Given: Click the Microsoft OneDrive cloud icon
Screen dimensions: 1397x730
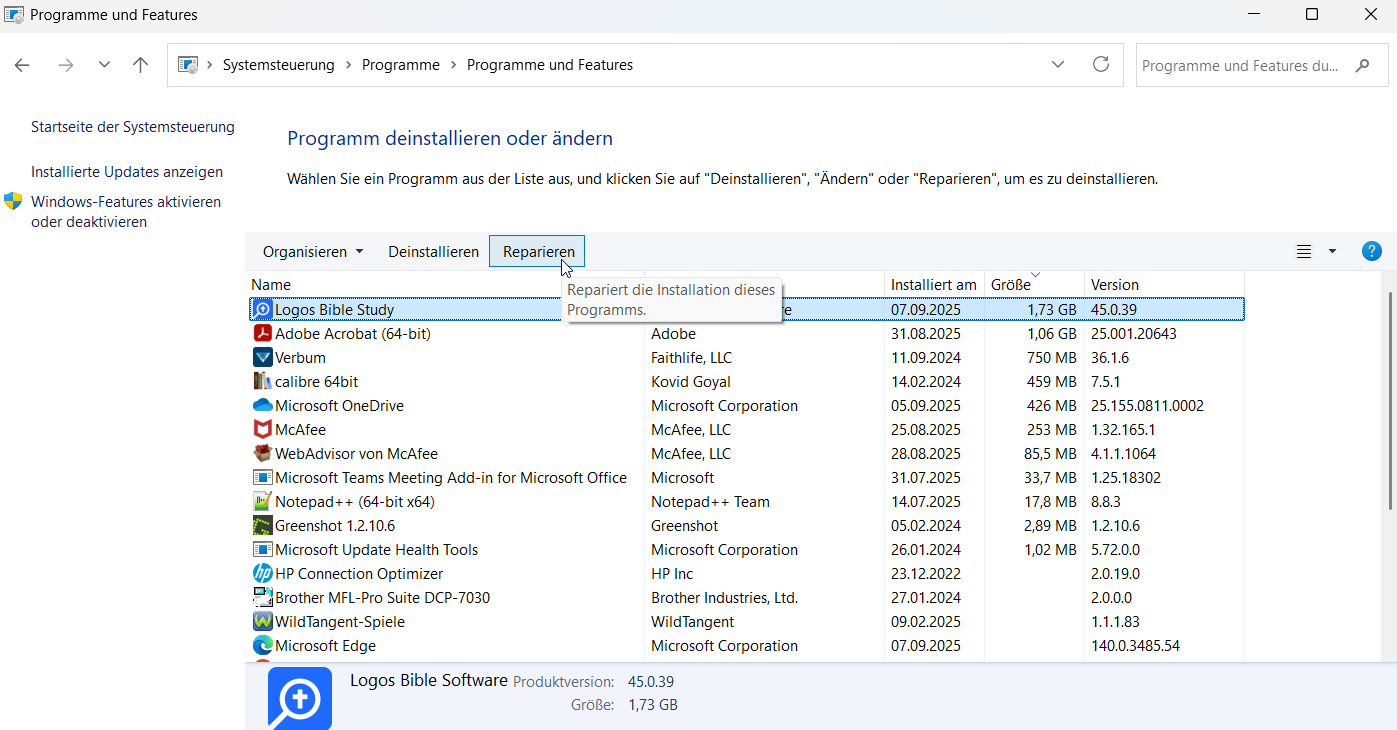Looking at the screenshot, I should pos(262,405).
